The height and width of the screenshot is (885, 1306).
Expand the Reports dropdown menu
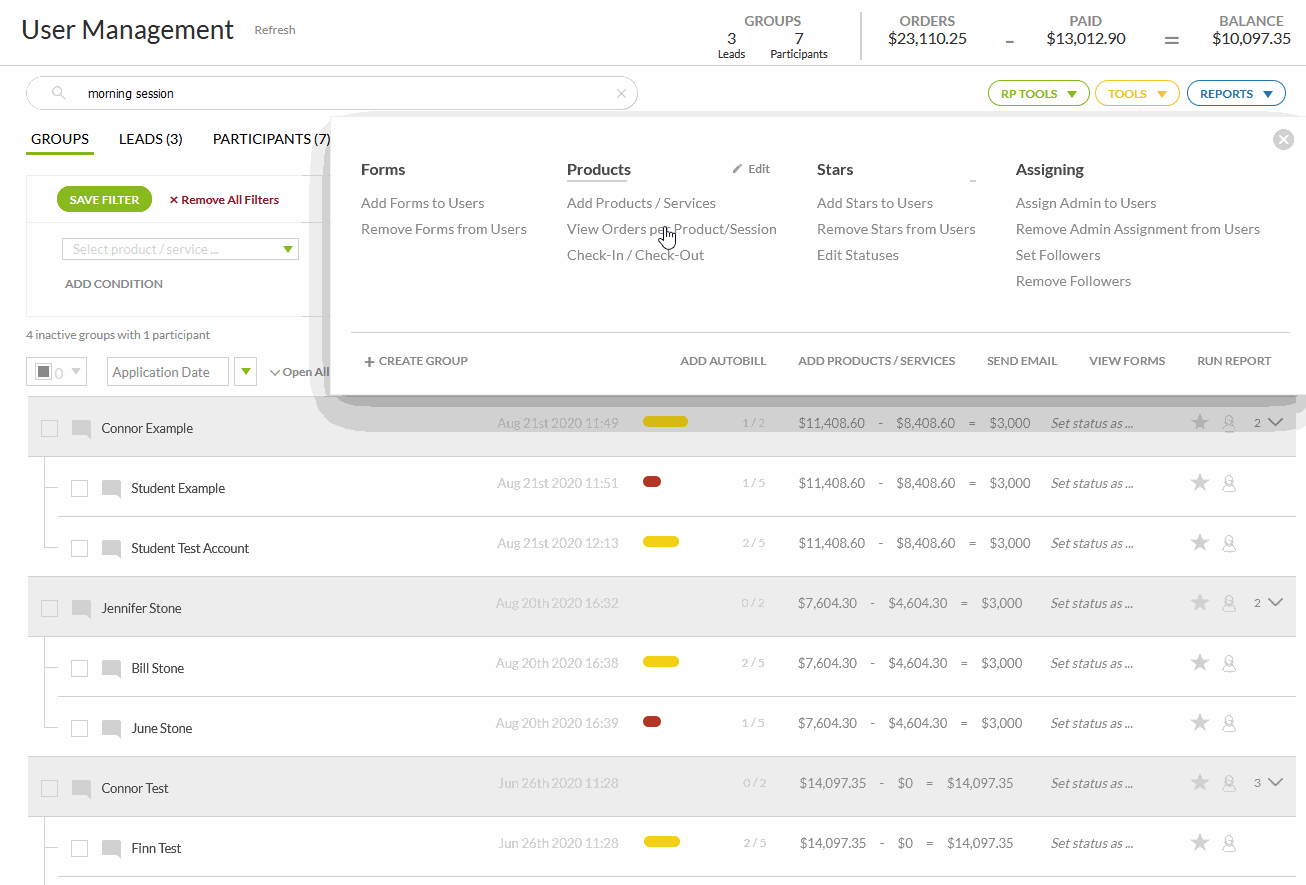point(1235,94)
